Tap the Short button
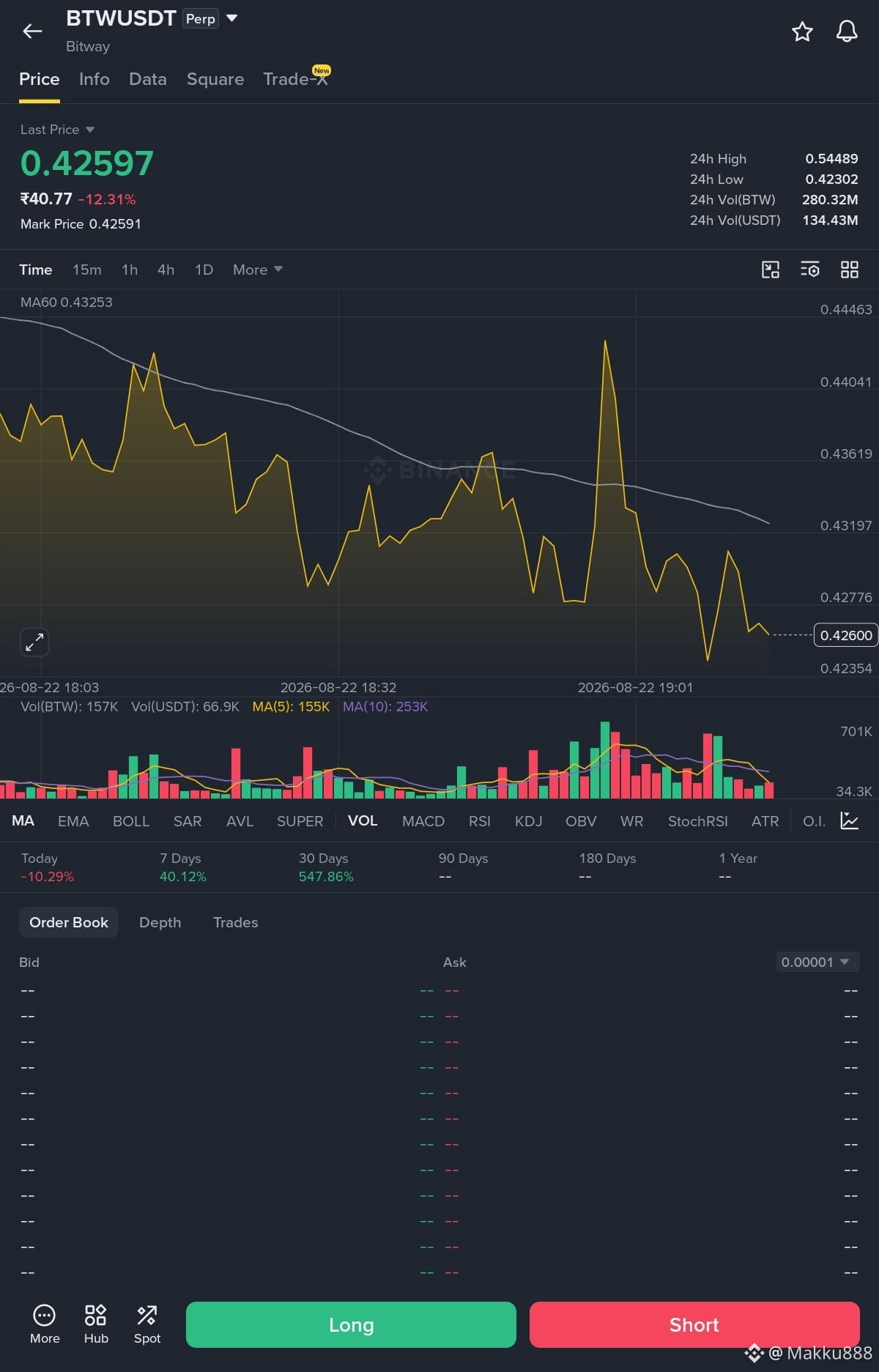 [694, 1324]
